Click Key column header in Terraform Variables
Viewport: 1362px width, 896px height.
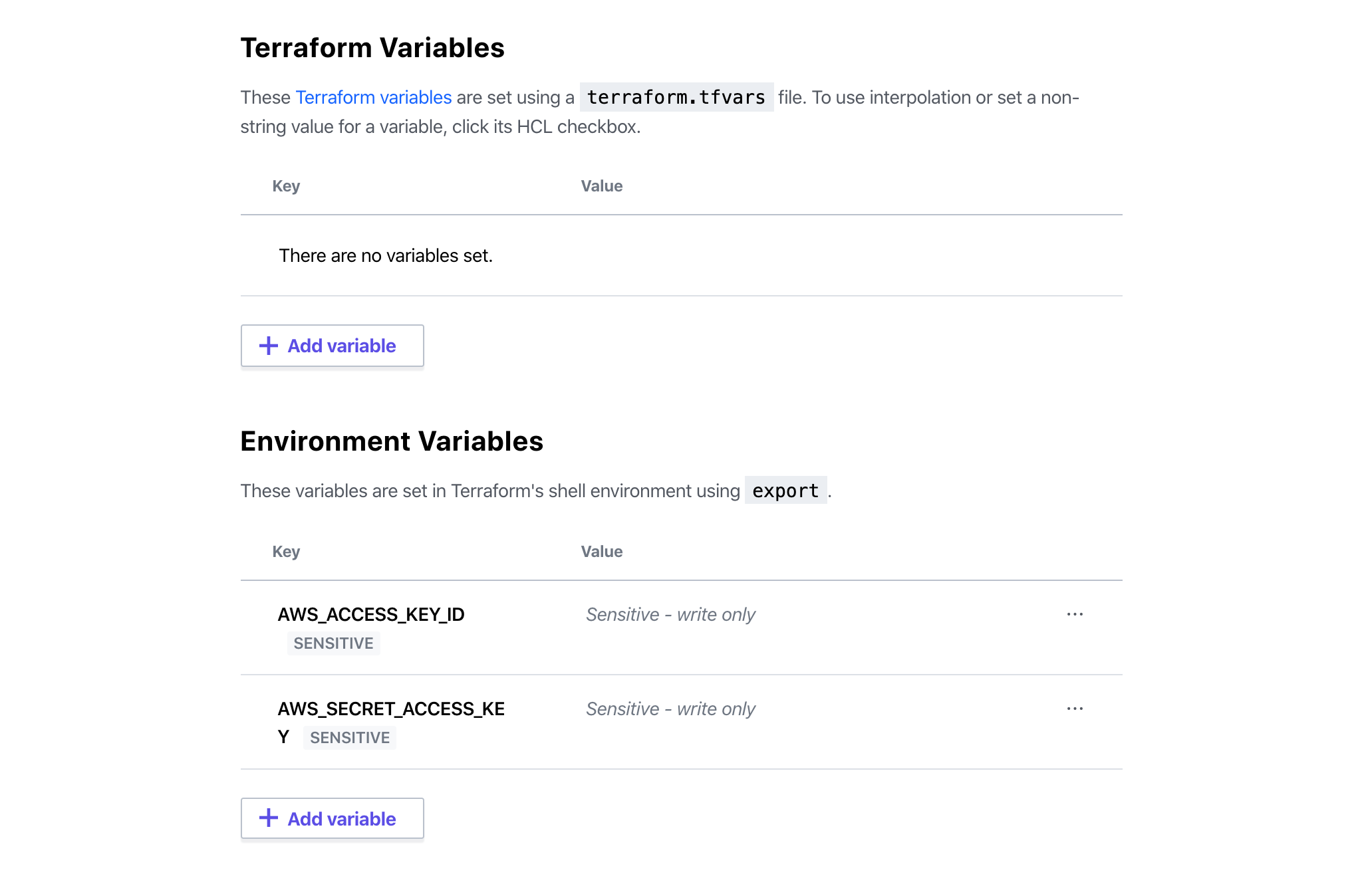[286, 186]
